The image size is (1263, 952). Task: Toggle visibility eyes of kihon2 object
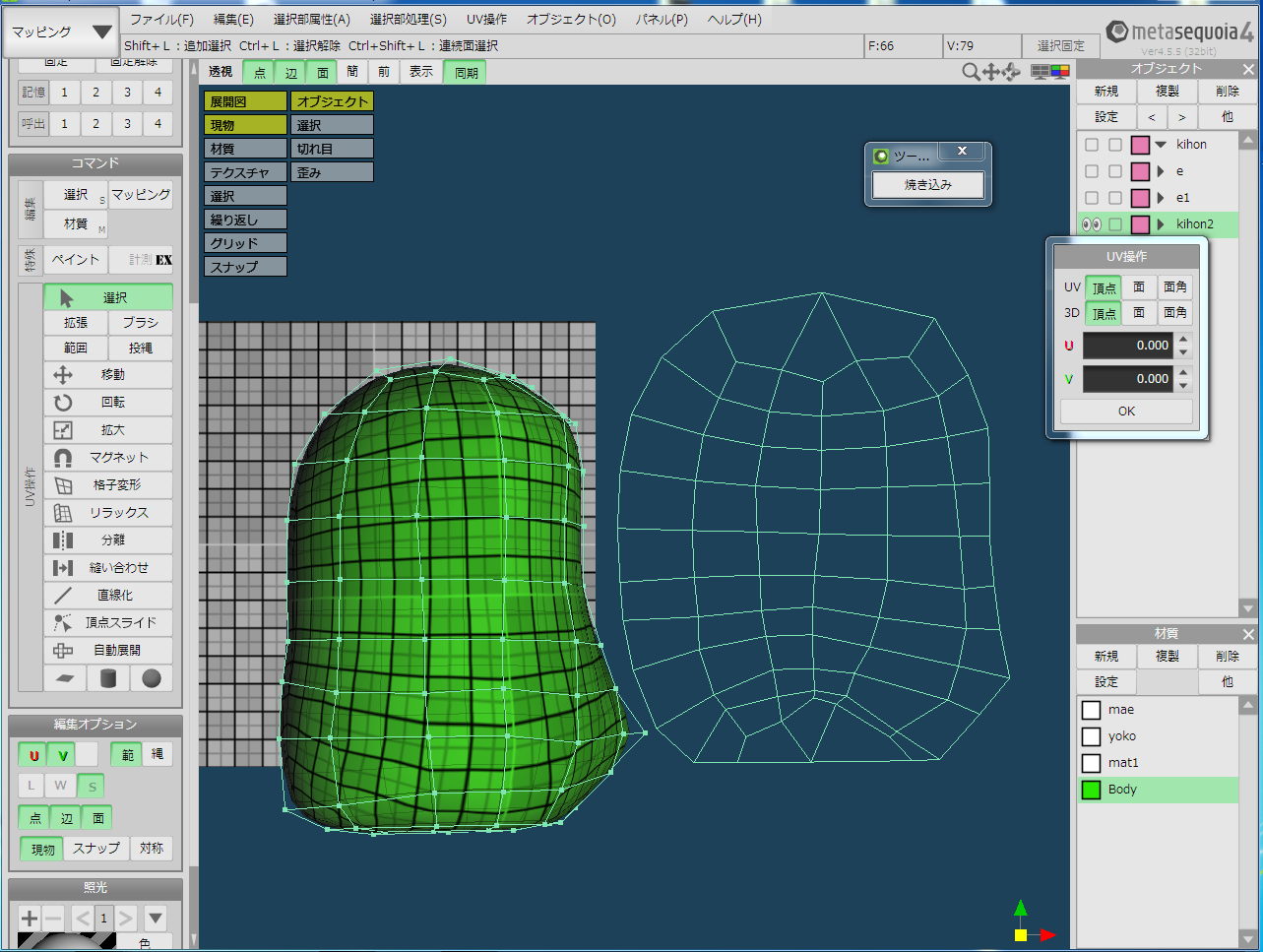point(1092,224)
